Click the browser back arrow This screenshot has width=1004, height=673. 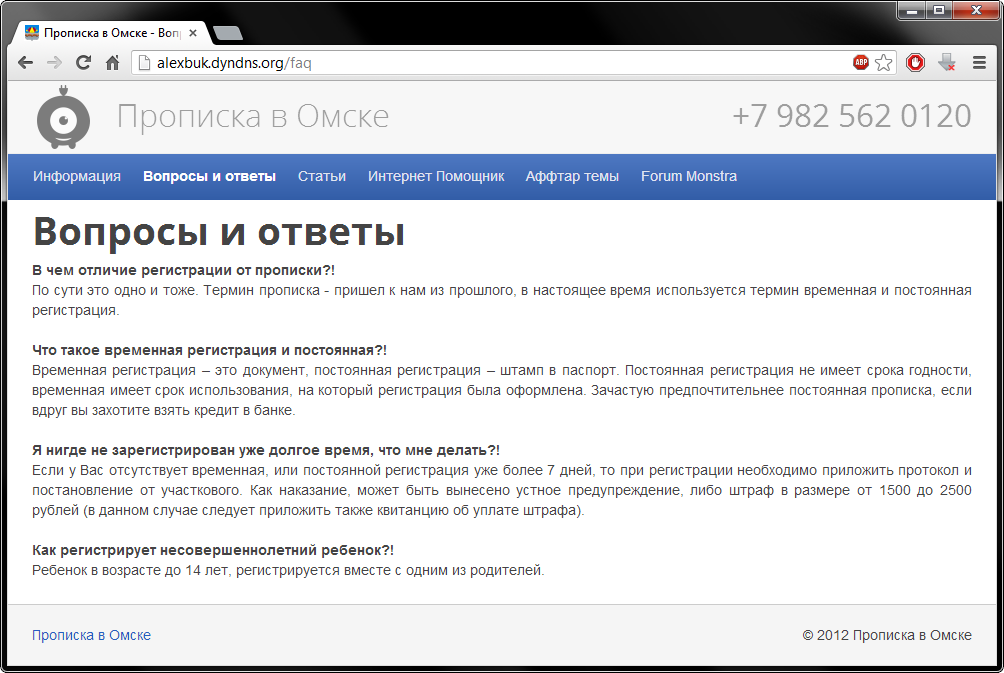coord(26,63)
